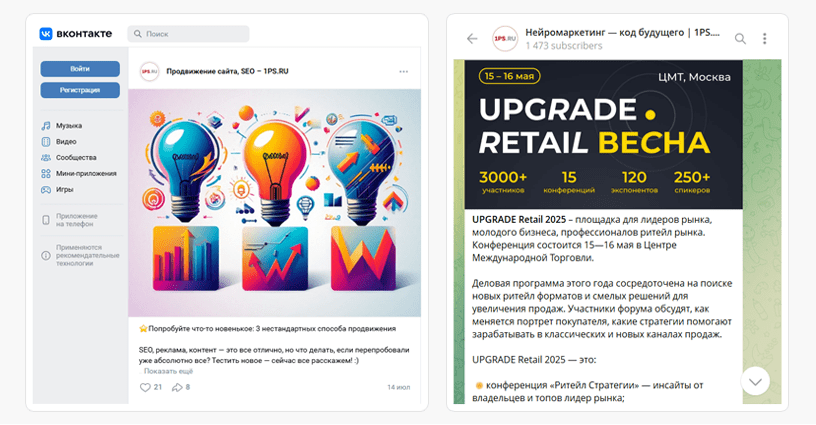Expand post with Показать ещё
Screen dimensions: 816x425
168,371
